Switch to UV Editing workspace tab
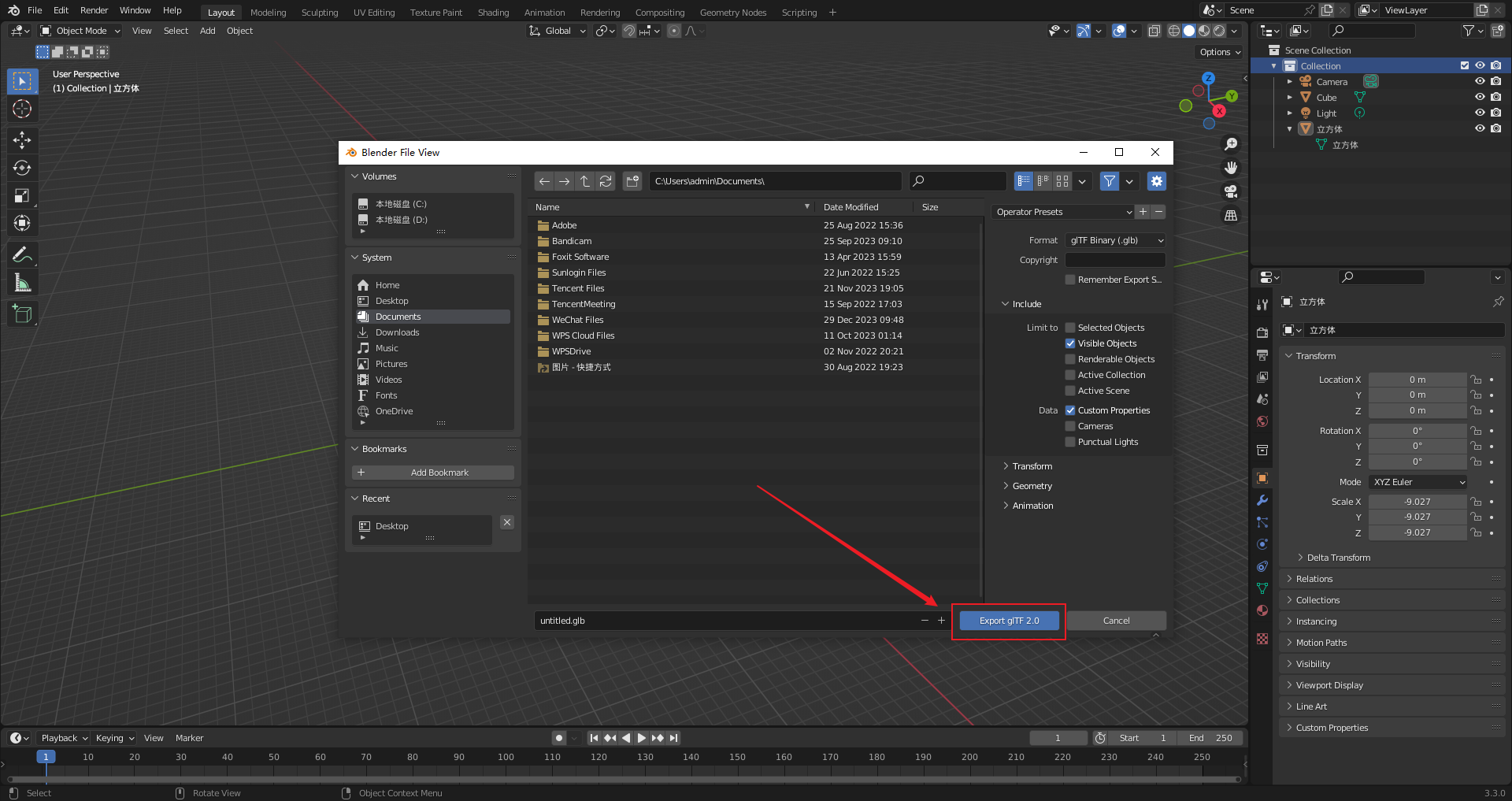 click(x=374, y=13)
